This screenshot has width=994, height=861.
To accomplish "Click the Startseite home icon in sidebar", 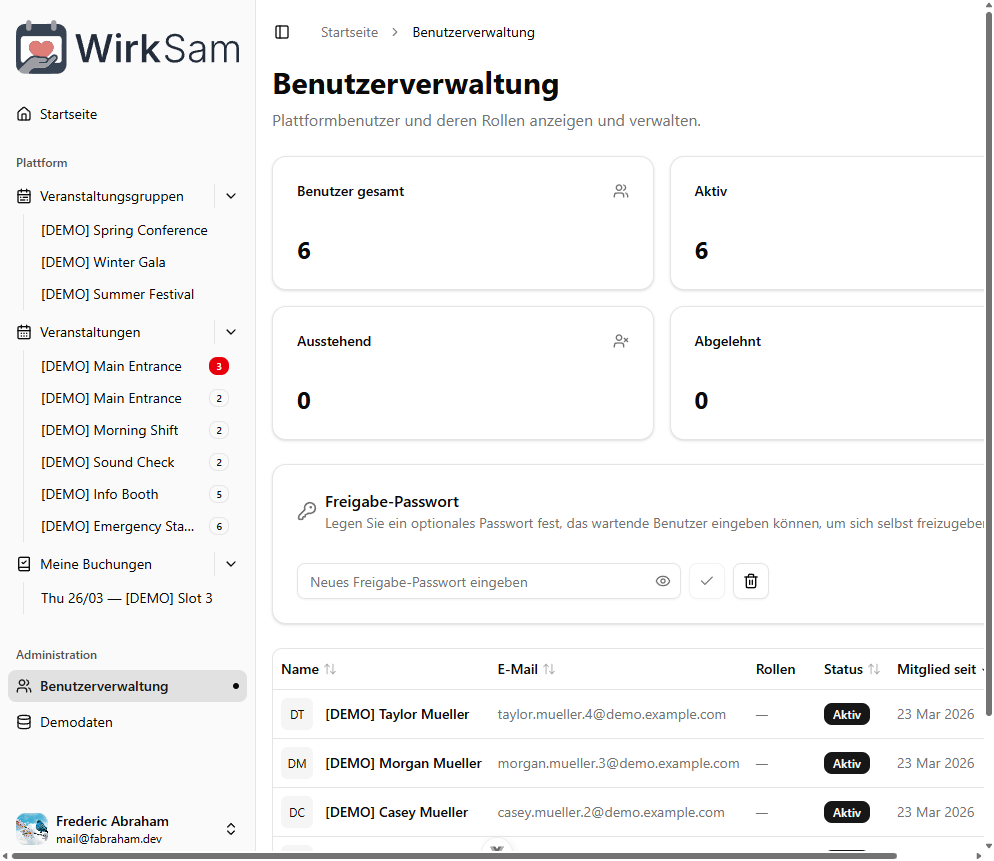I will pyautogui.click(x=24, y=114).
